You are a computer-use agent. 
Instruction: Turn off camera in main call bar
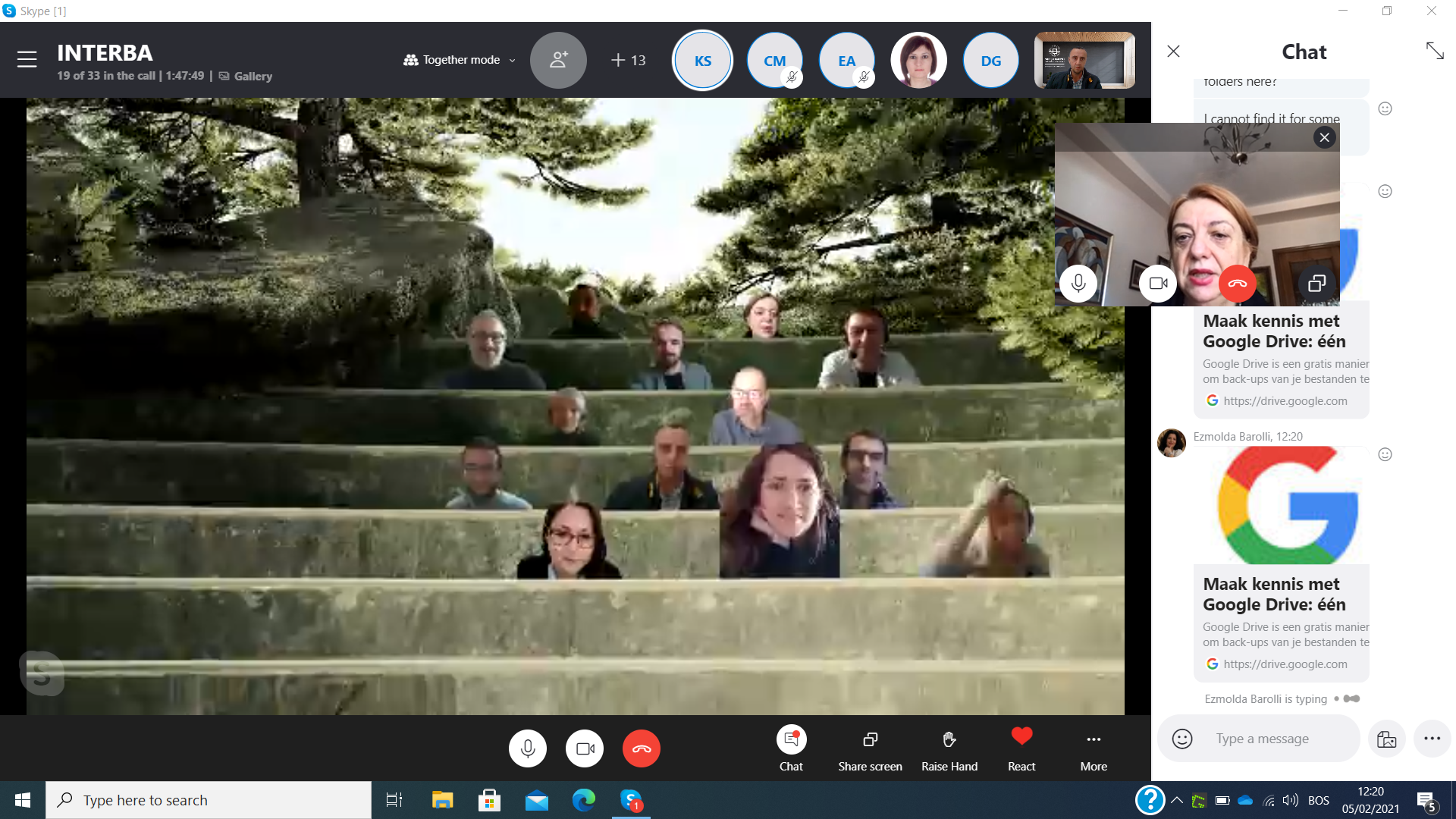(585, 748)
